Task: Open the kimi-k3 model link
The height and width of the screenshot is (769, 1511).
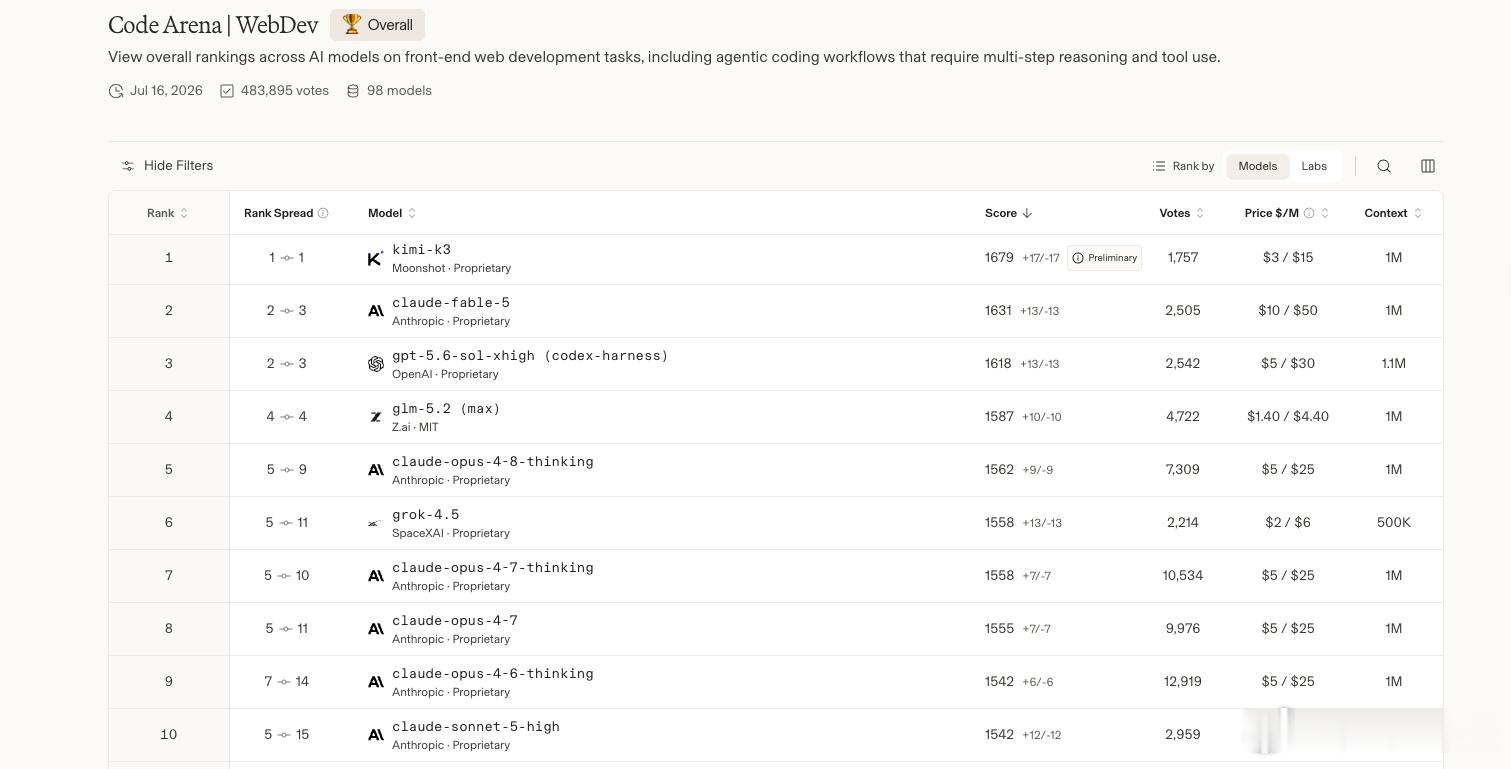Action: (421, 250)
